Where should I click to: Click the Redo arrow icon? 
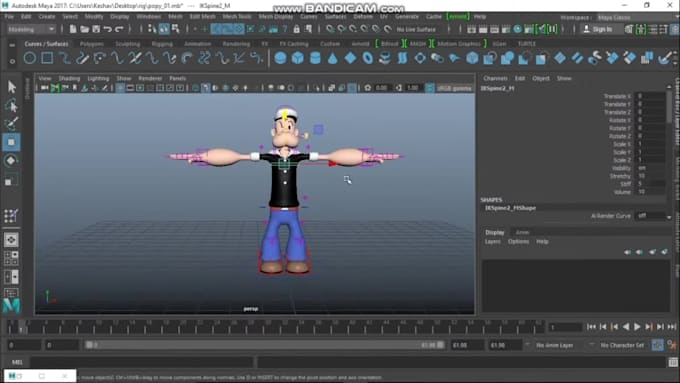(x=119, y=29)
